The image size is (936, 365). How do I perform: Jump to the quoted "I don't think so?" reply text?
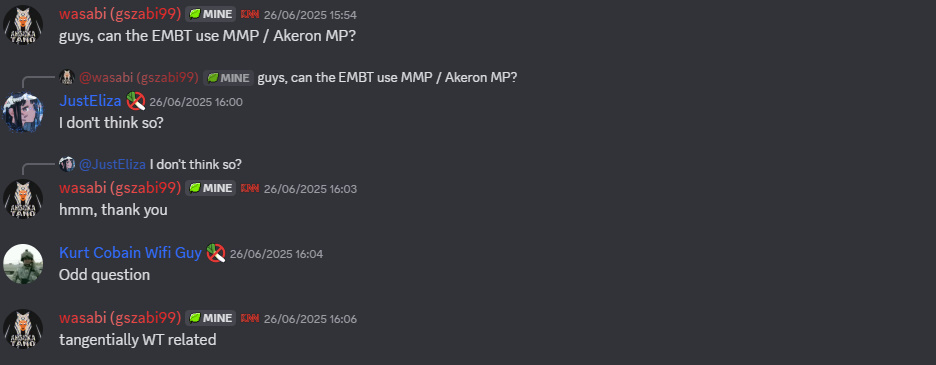[x=196, y=164]
